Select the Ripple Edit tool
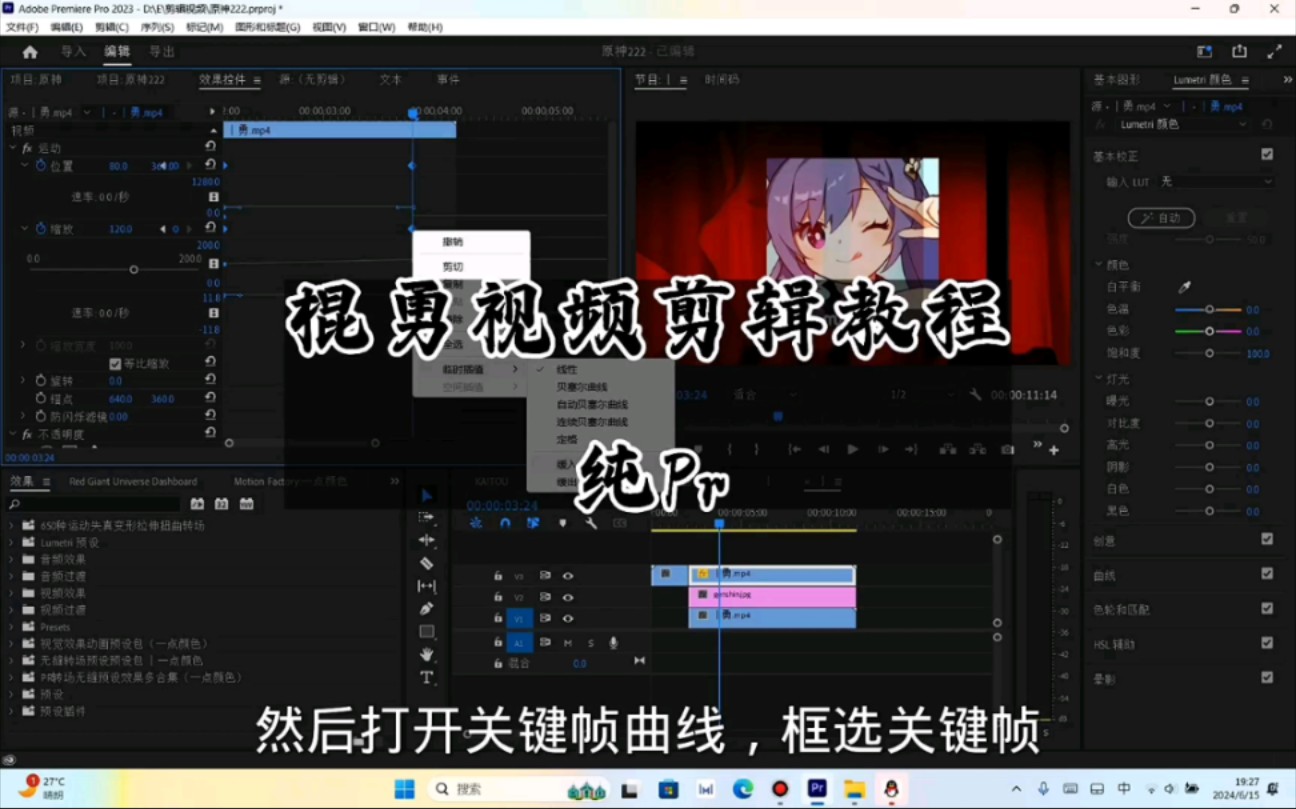This screenshot has width=1296, height=809. (427, 540)
